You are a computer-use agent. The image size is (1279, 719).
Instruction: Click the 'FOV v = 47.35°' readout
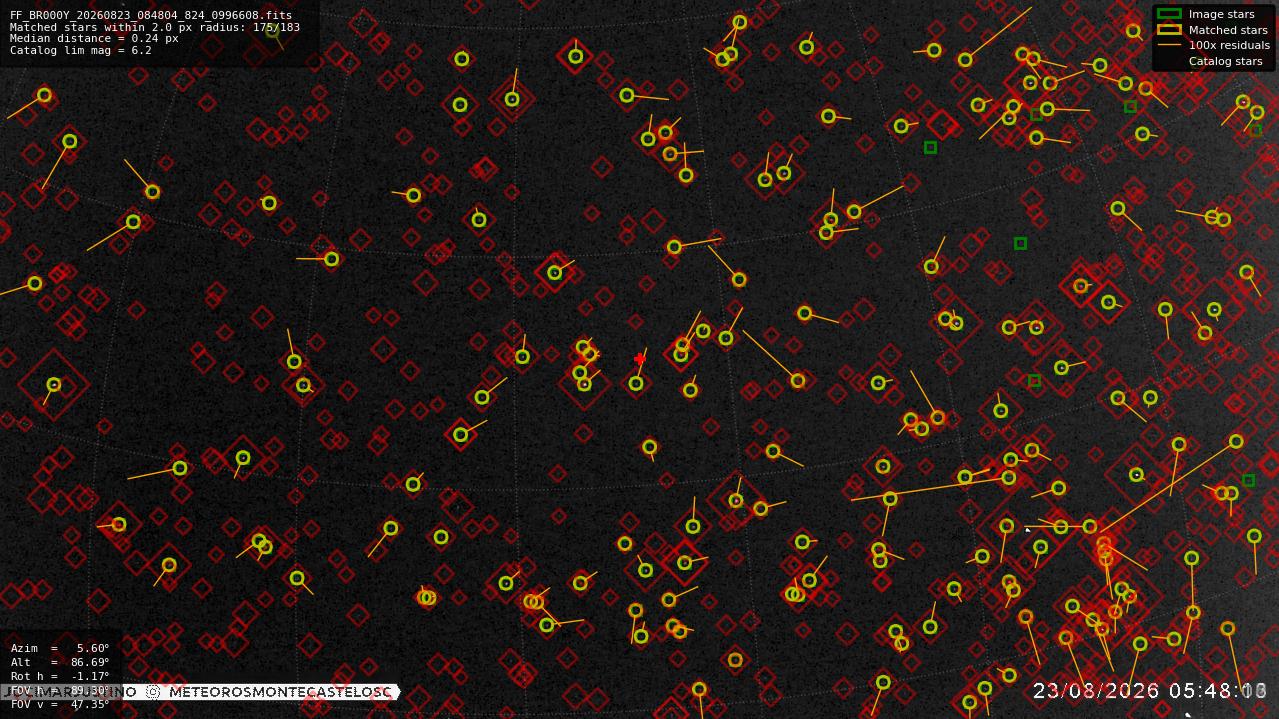coord(60,704)
